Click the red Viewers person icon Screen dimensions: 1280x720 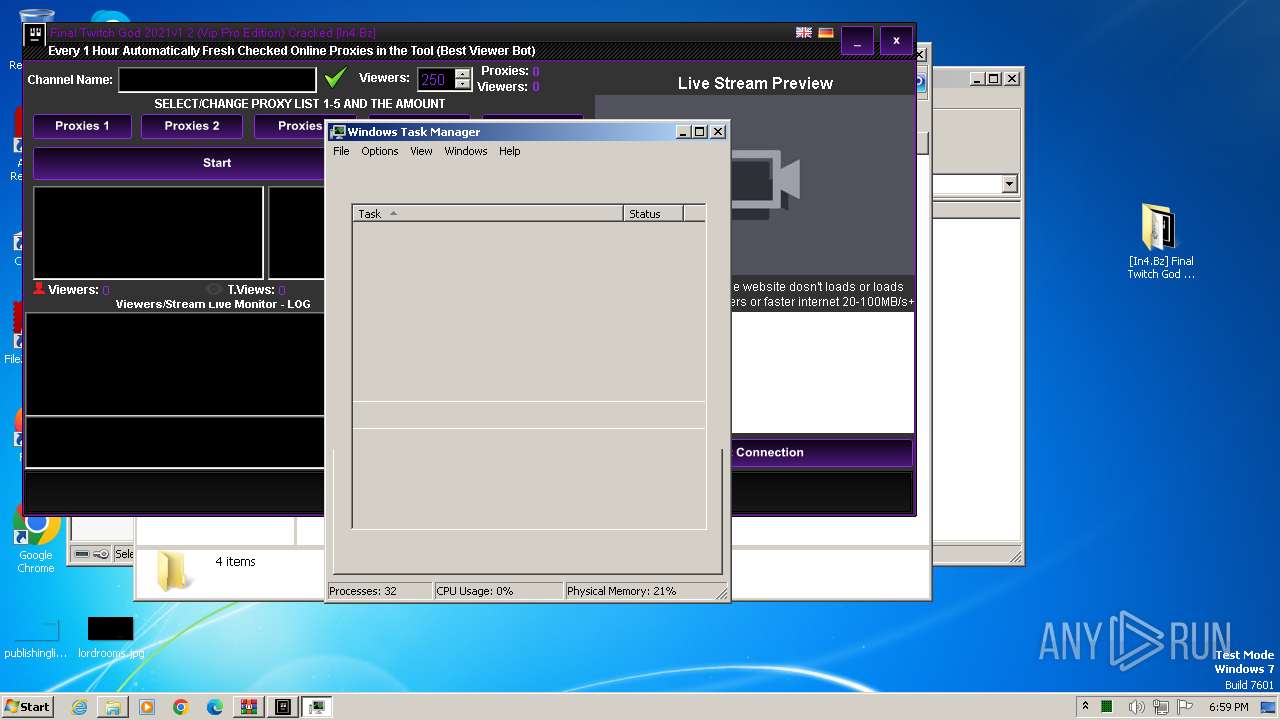click(39, 289)
